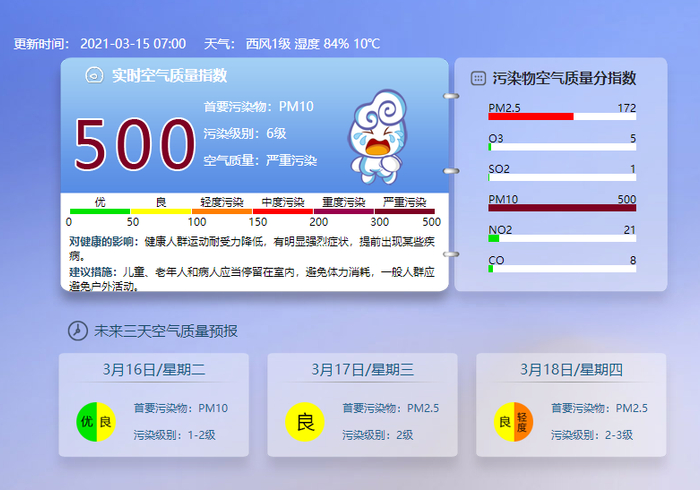Click the top ring binder clip

(451, 96)
